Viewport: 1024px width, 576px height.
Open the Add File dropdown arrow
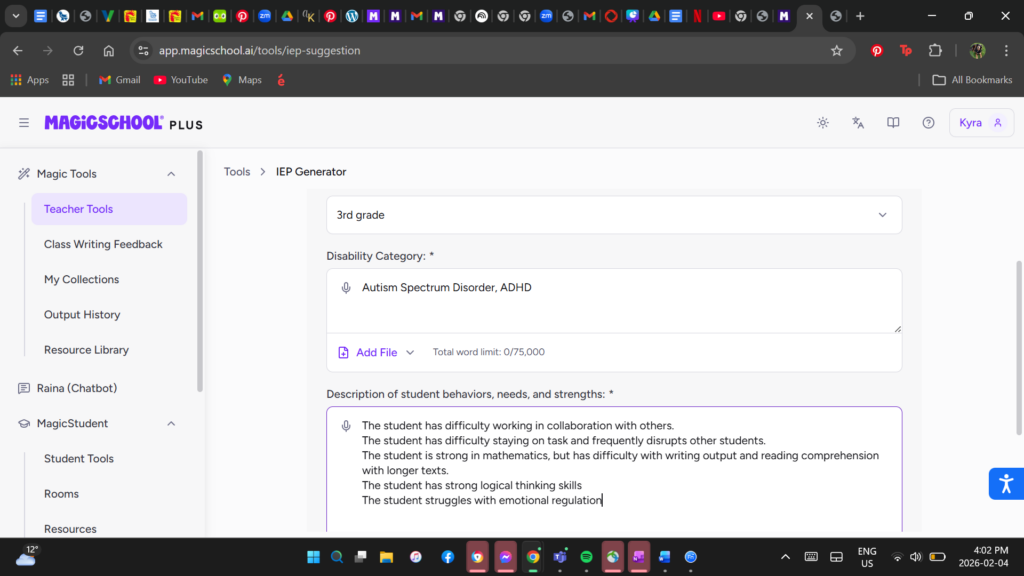tap(410, 352)
